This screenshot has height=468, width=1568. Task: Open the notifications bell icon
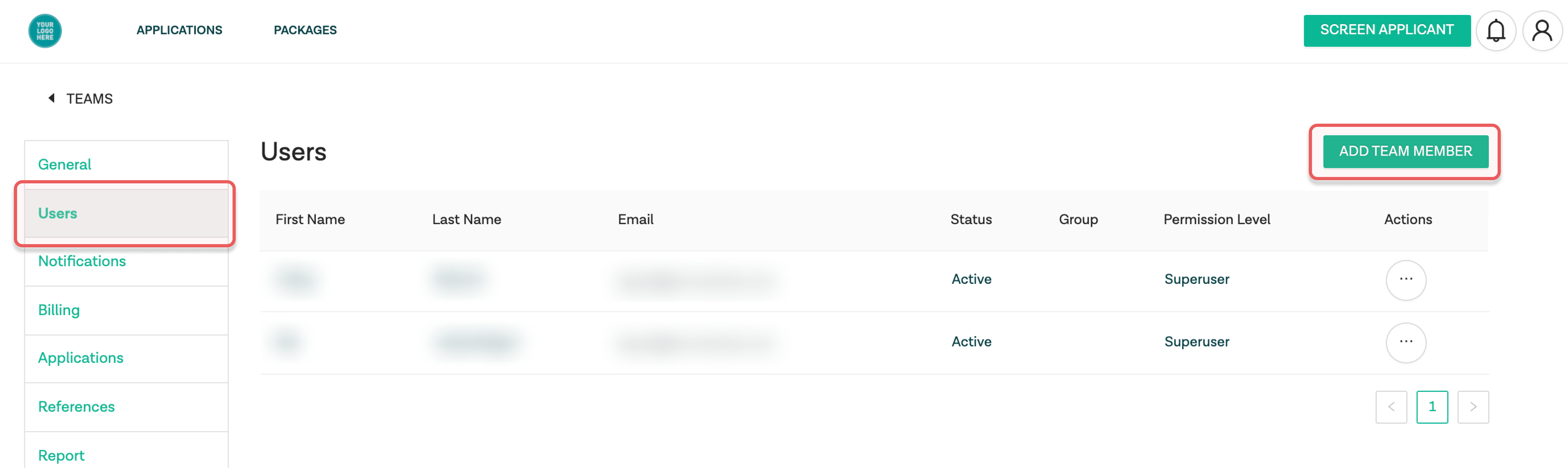coord(1495,30)
